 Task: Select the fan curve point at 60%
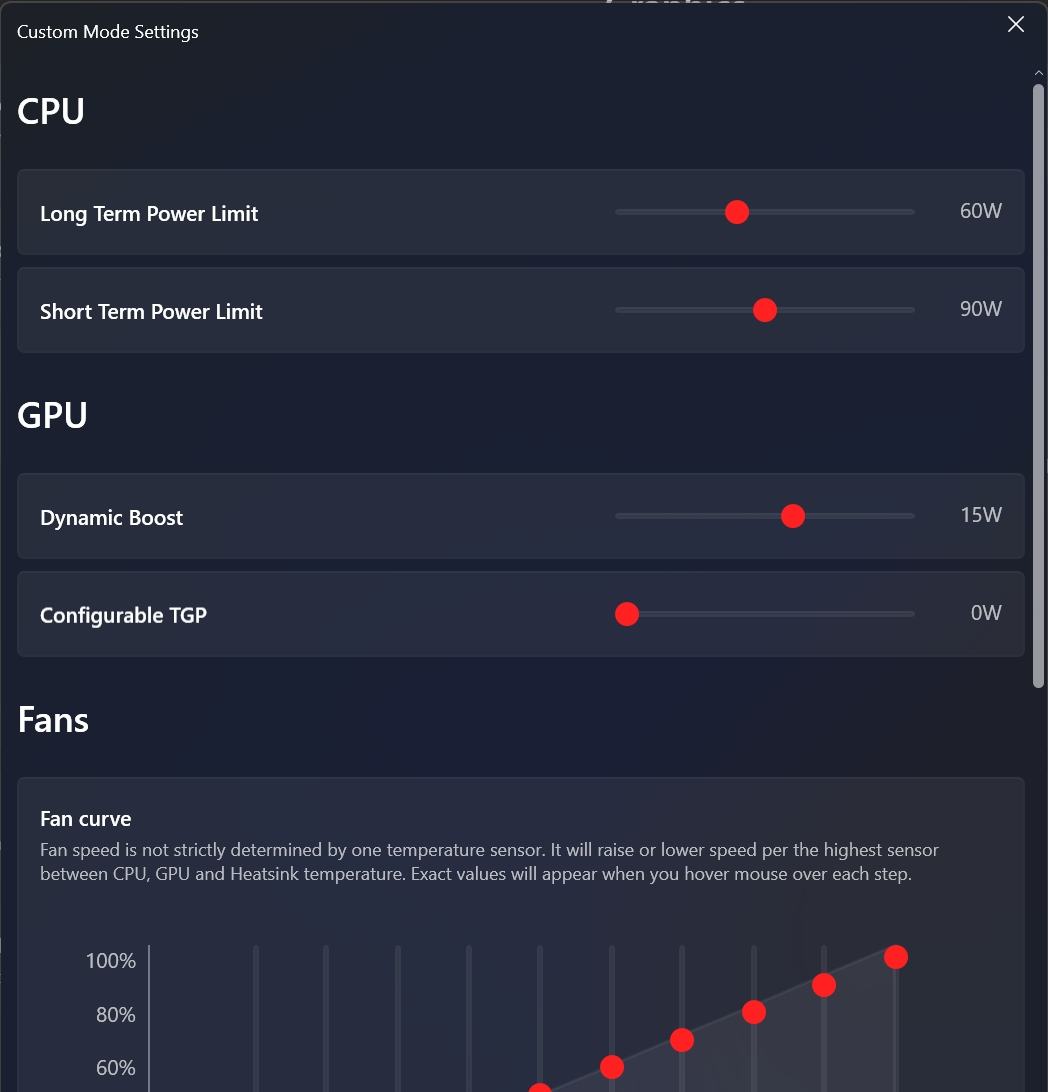(x=611, y=1067)
